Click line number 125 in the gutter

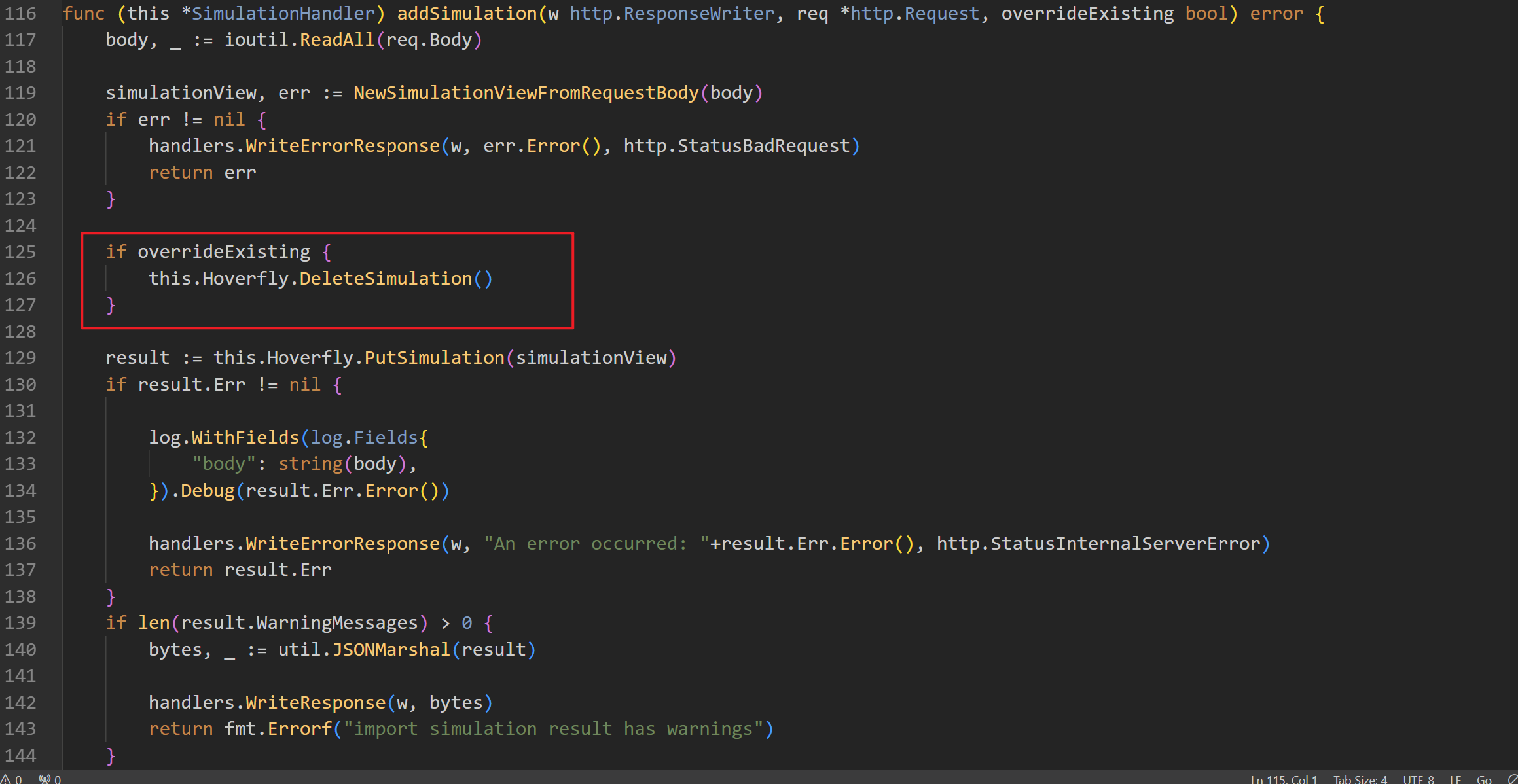(20, 251)
